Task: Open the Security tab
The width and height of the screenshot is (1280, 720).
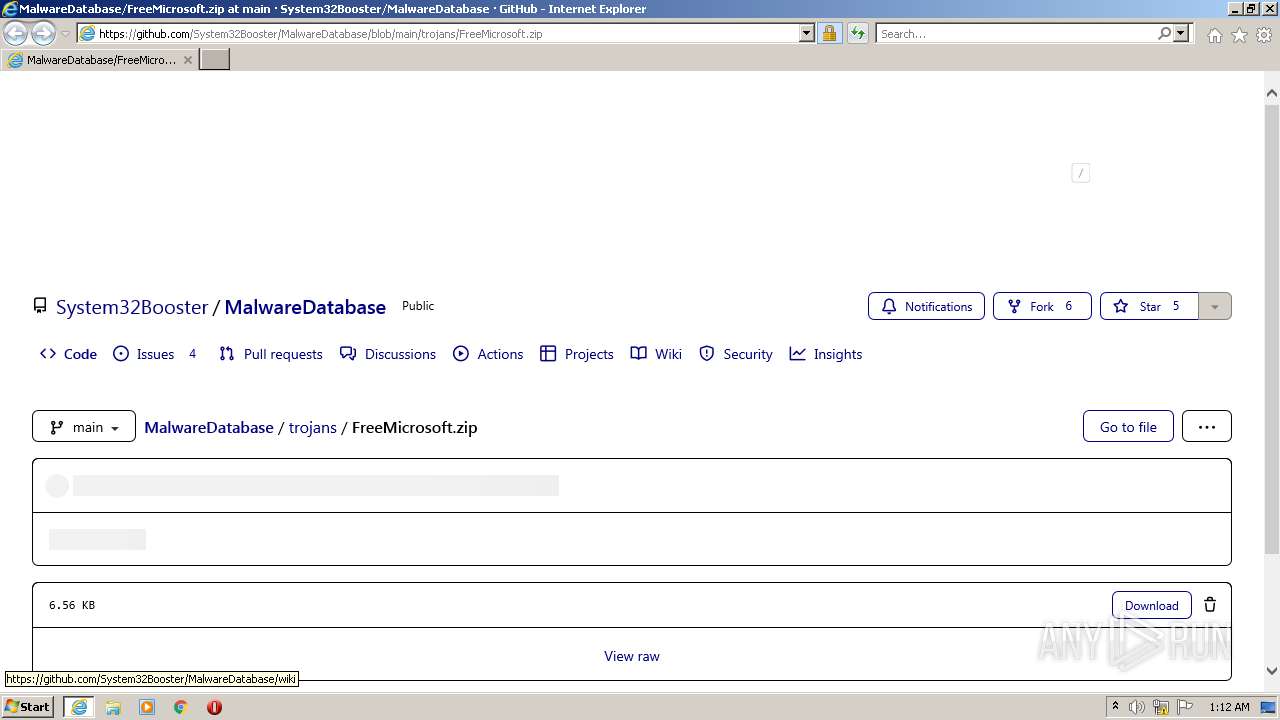Action: coord(736,354)
